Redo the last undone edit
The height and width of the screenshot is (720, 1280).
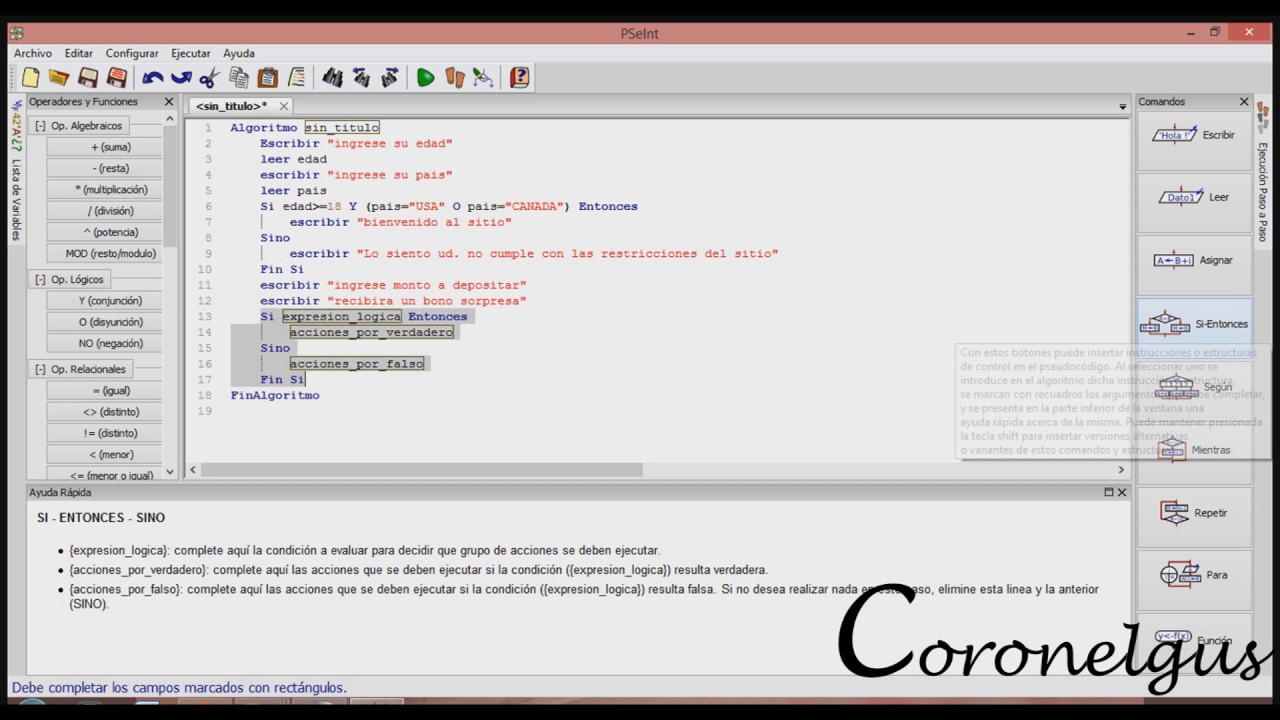pos(181,77)
